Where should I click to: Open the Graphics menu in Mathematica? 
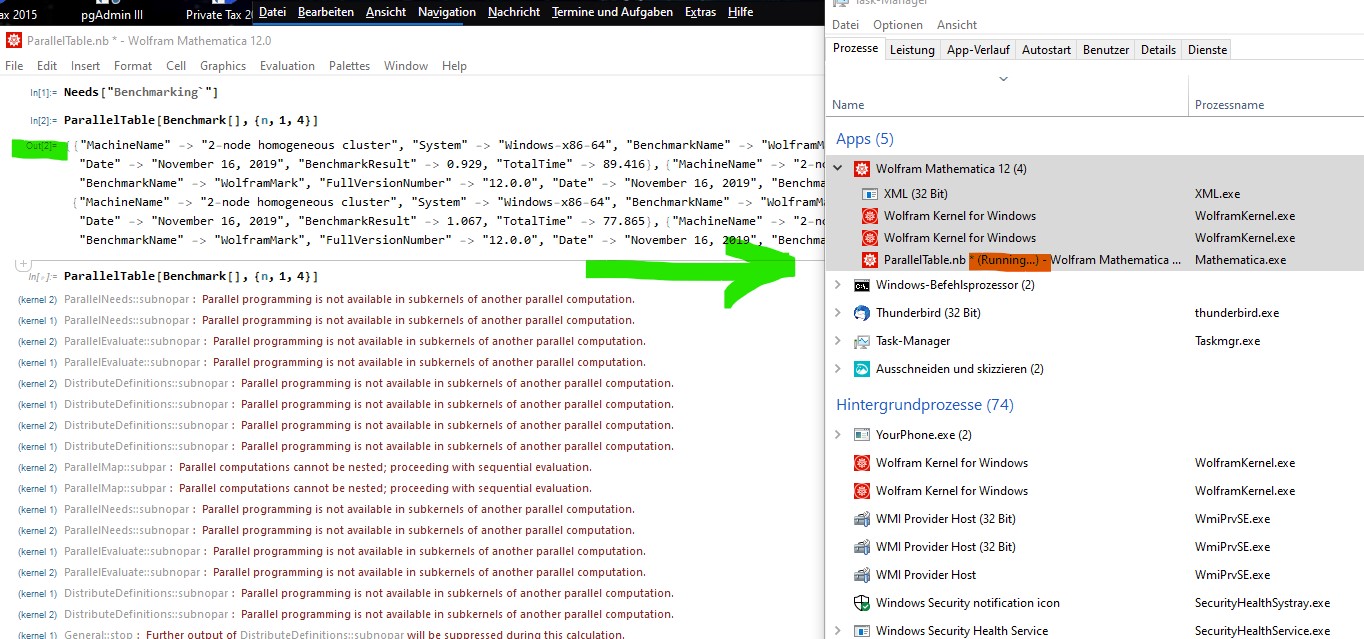click(x=223, y=66)
